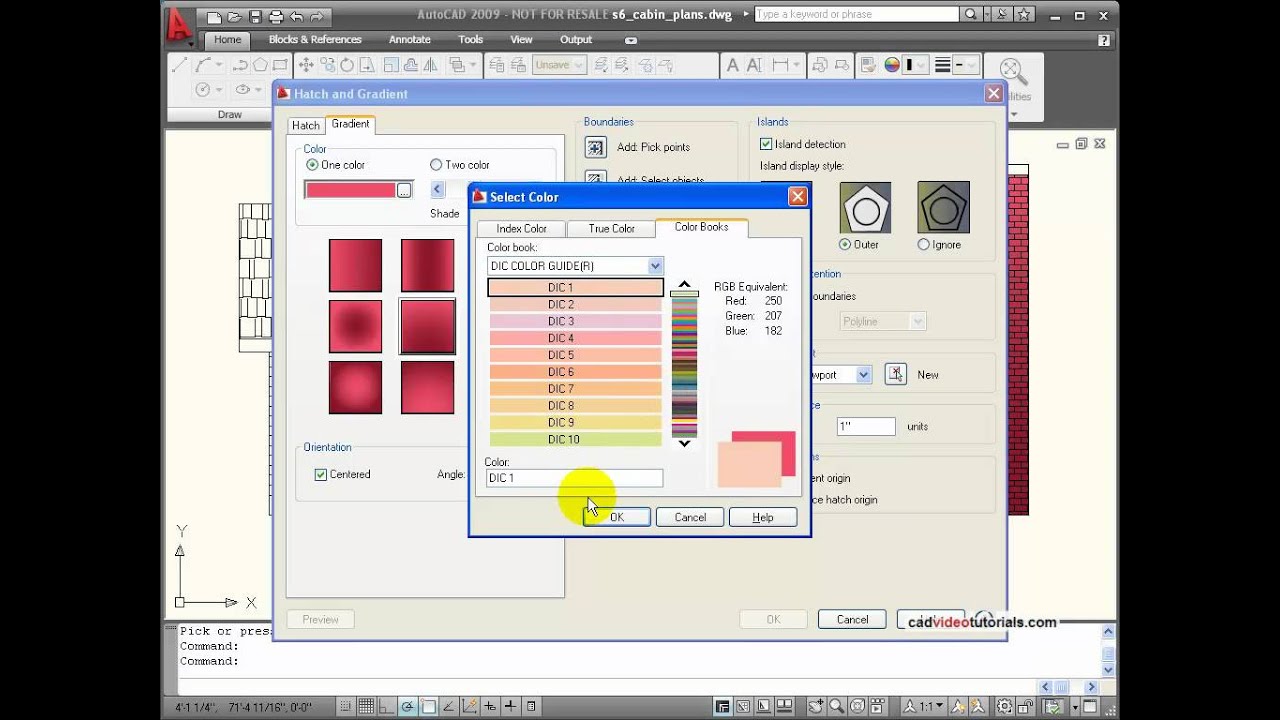Screen dimensions: 1280x720
Task: Toggle the Centered checkbox
Action: [321, 475]
